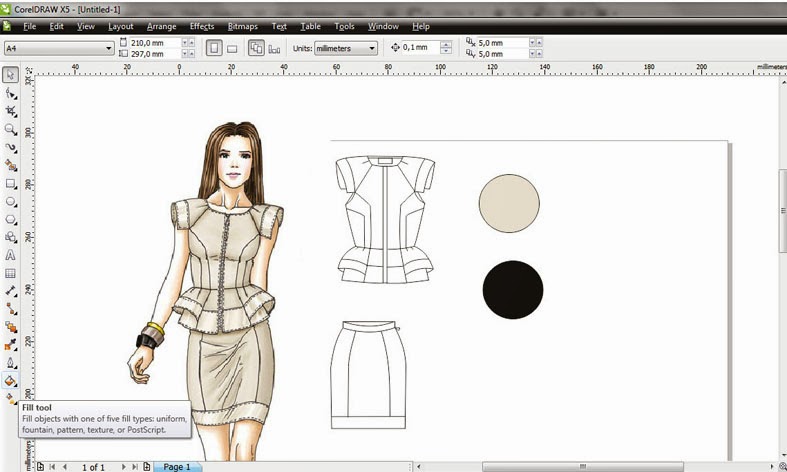Select the Shape tool
Screen dimensions: 787x472
point(10,93)
